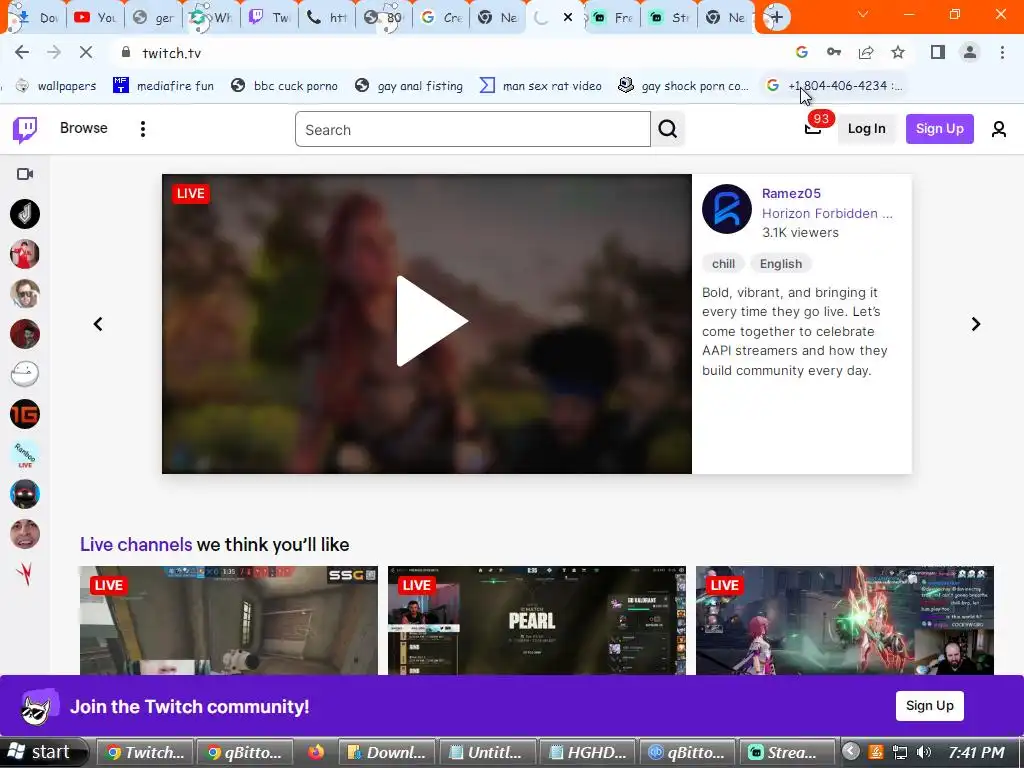Viewport: 1024px width, 768px height.
Task: Switch to the Google 'Cre' tab
Action: pyautogui.click(x=441, y=18)
